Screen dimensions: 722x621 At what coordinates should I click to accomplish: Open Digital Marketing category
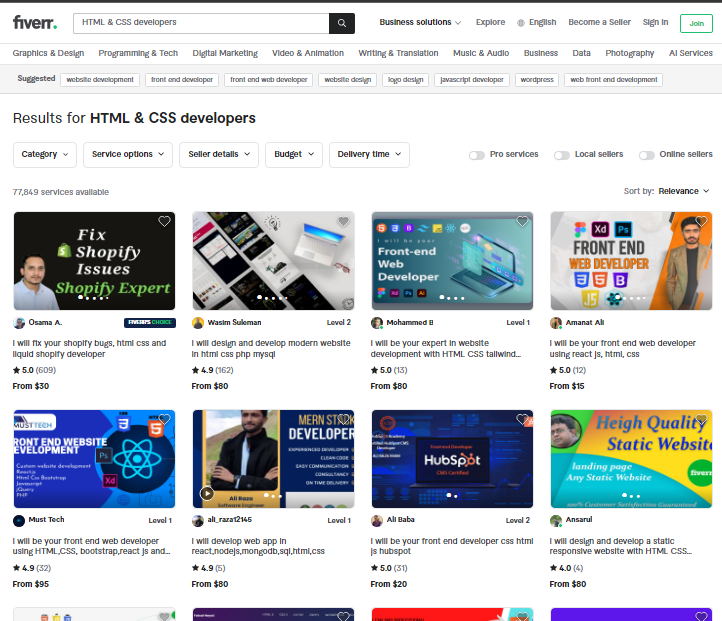click(225, 53)
